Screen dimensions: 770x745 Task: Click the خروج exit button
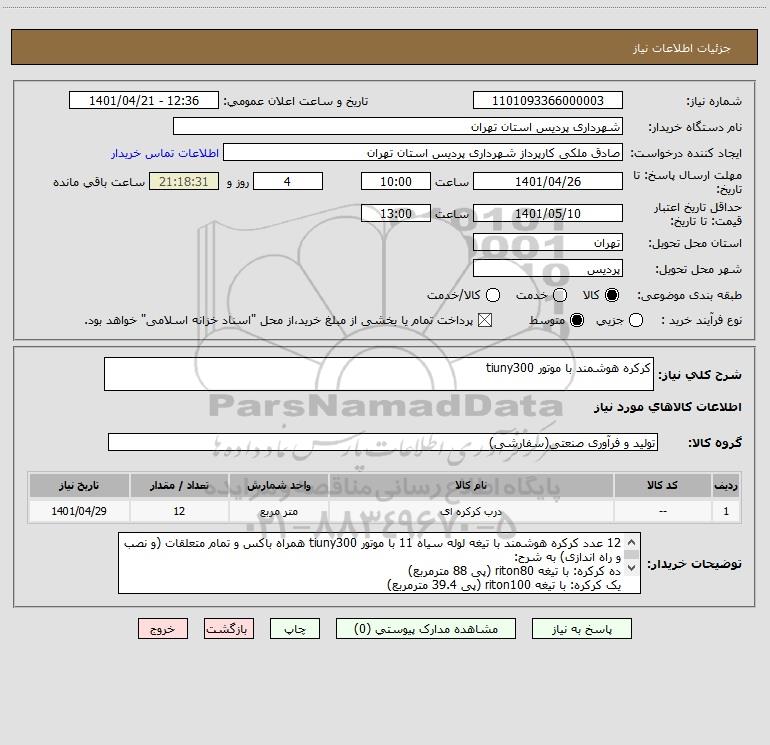pyautogui.click(x=163, y=629)
